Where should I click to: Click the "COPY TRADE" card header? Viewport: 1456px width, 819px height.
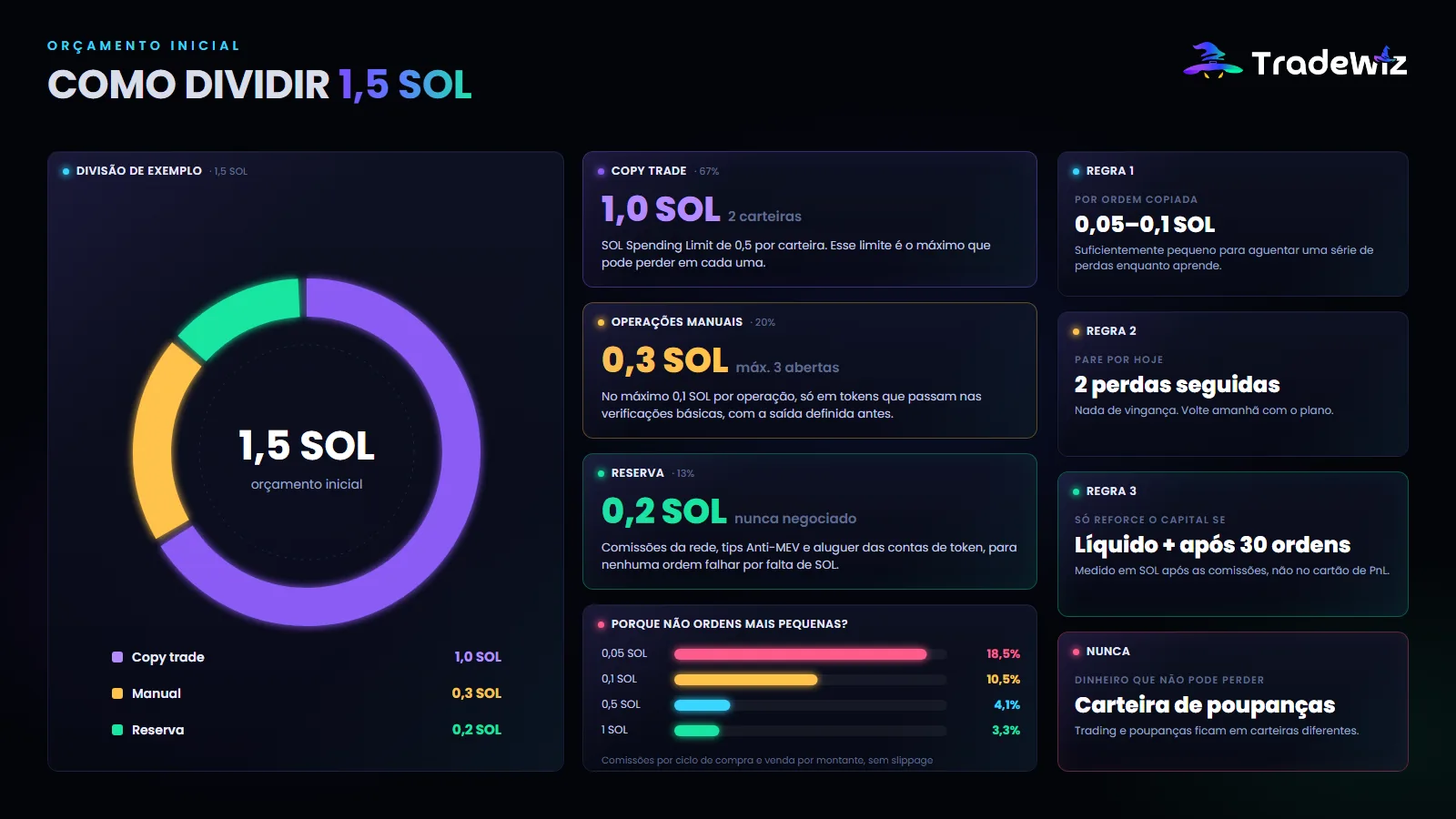click(649, 171)
